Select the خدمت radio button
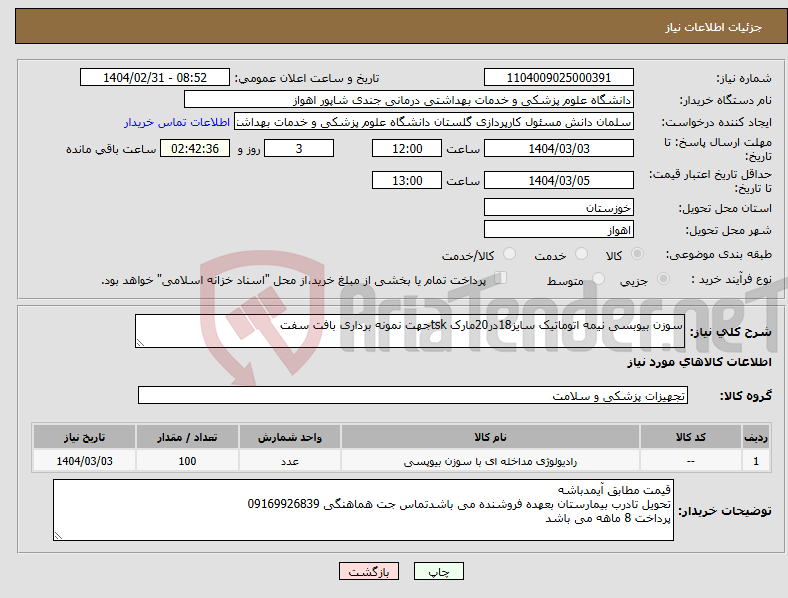 581,254
